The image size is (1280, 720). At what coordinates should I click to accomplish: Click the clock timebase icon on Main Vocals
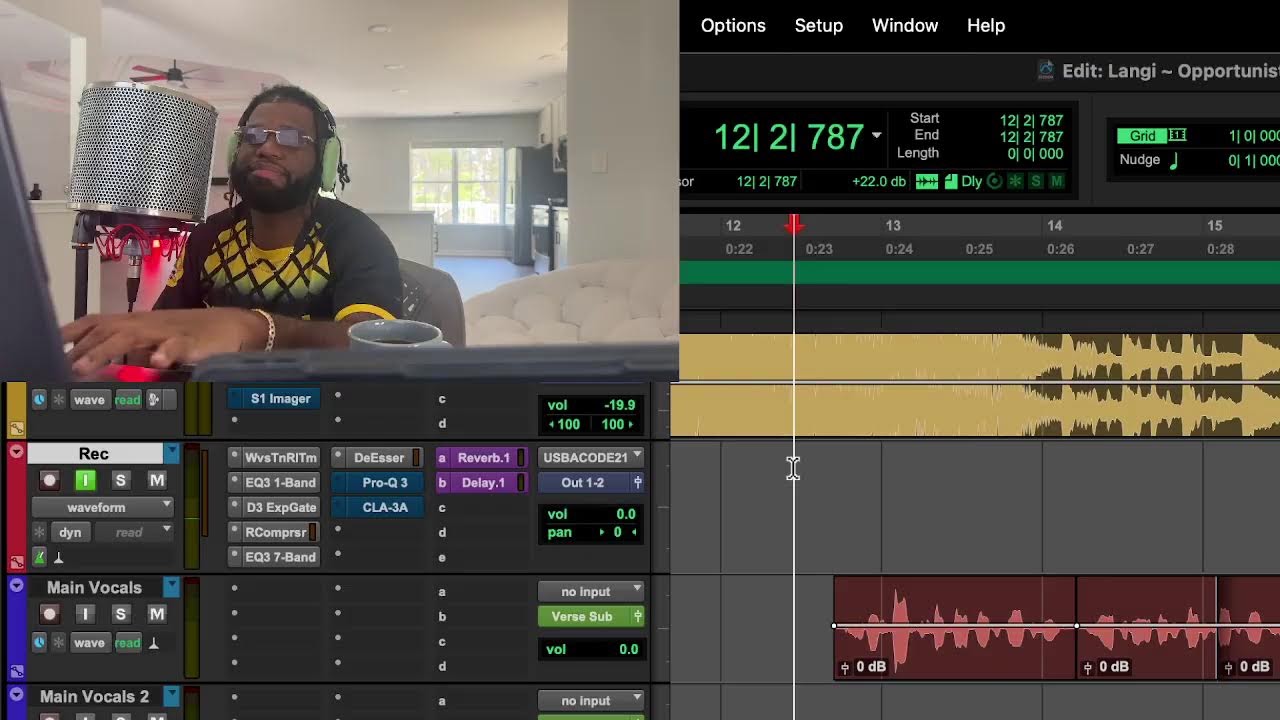[x=39, y=643]
